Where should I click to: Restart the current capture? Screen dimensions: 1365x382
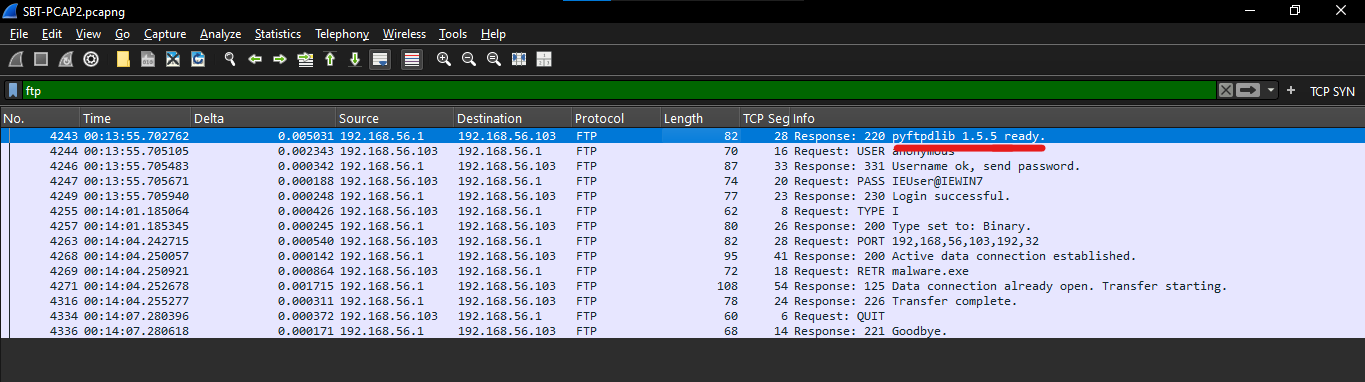coord(66,59)
